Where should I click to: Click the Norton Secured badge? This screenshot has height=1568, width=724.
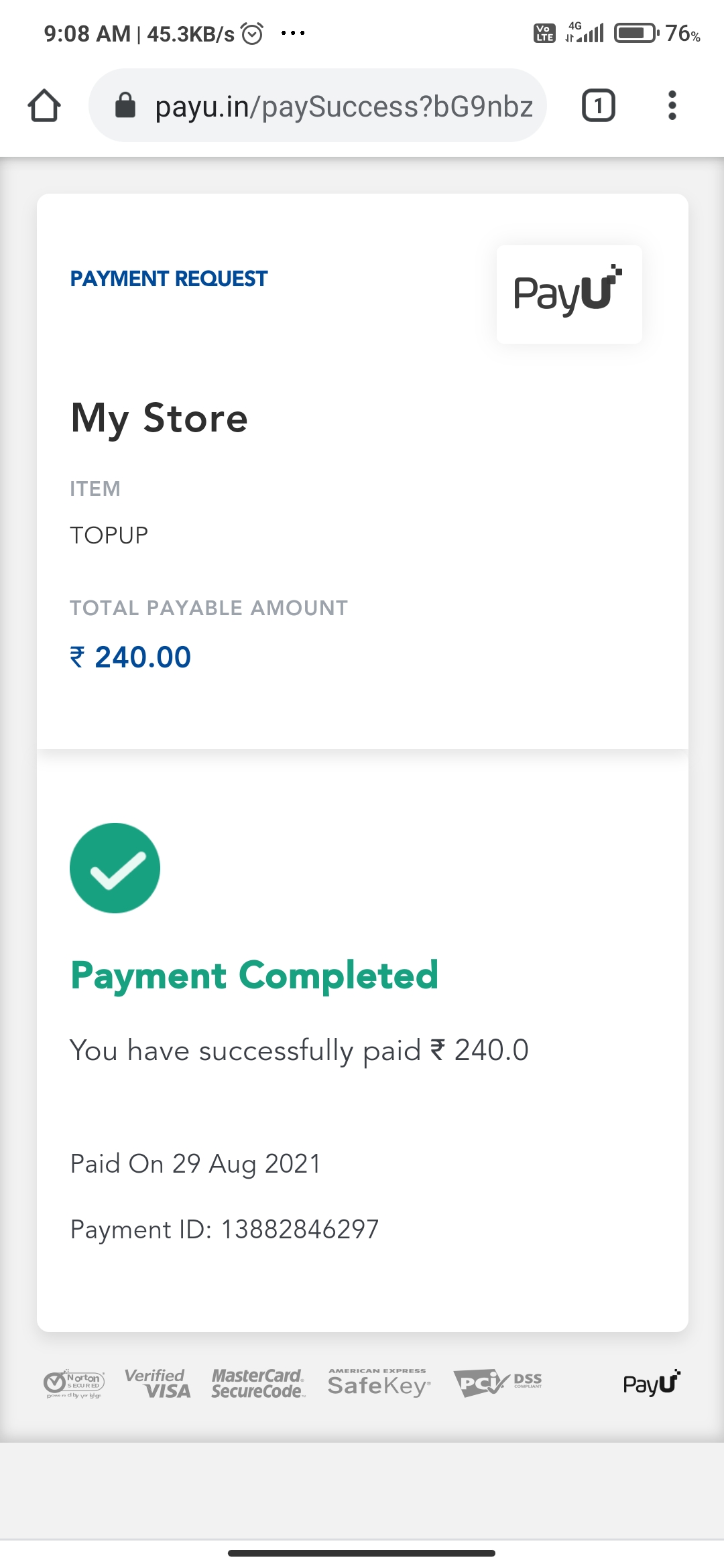(74, 1383)
